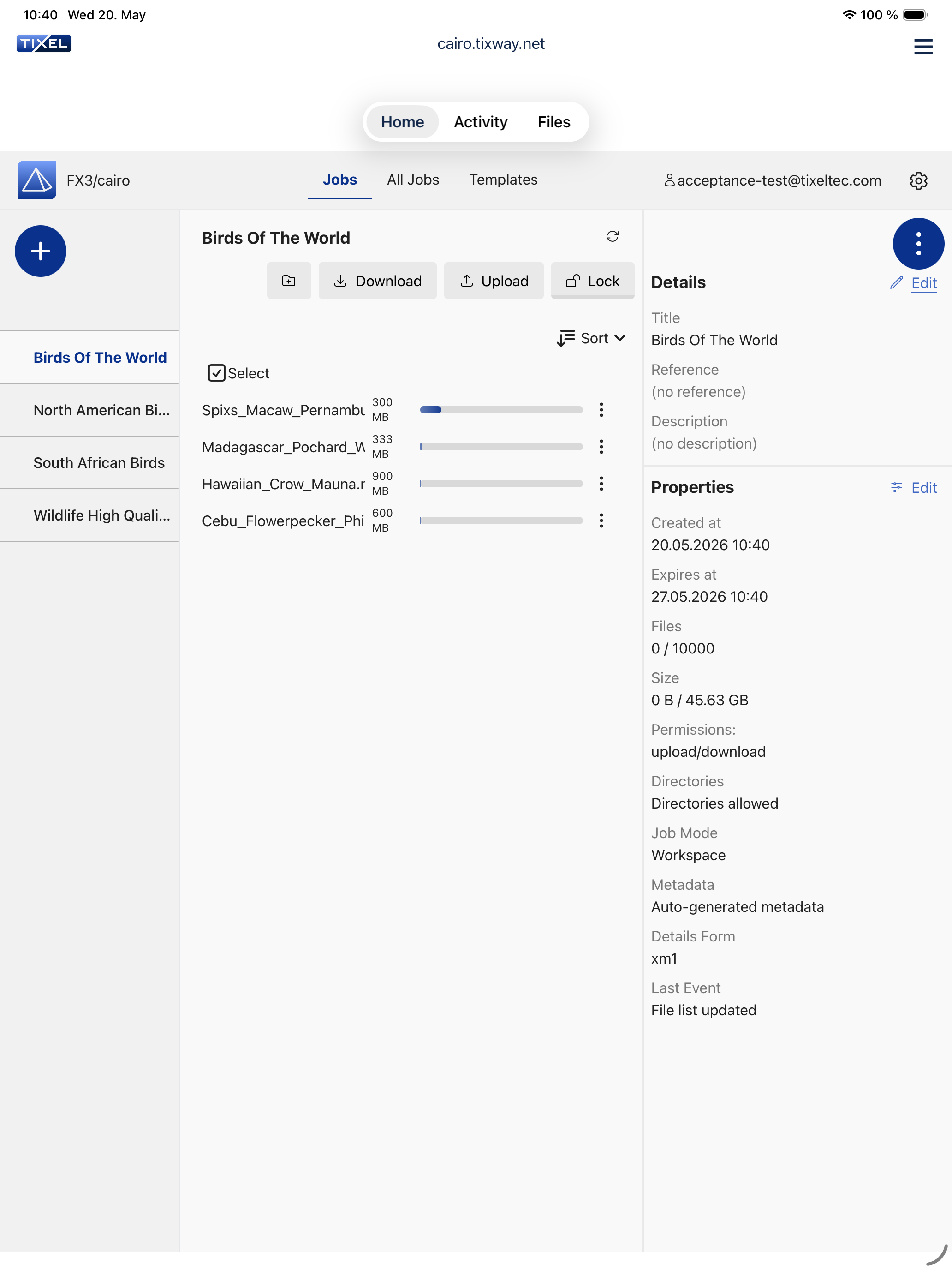Create a new folder with the folder-plus icon
This screenshot has width=952, height=1270.
point(289,281)
